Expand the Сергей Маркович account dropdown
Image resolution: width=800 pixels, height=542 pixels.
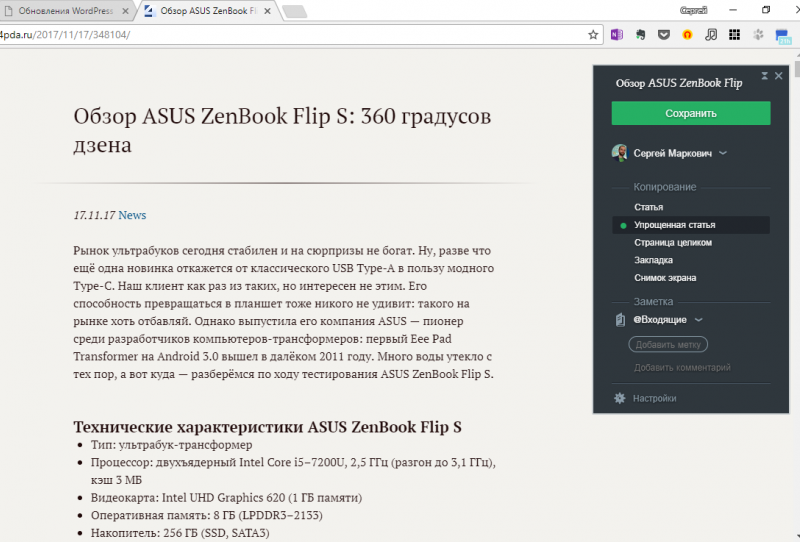(723, 153)
